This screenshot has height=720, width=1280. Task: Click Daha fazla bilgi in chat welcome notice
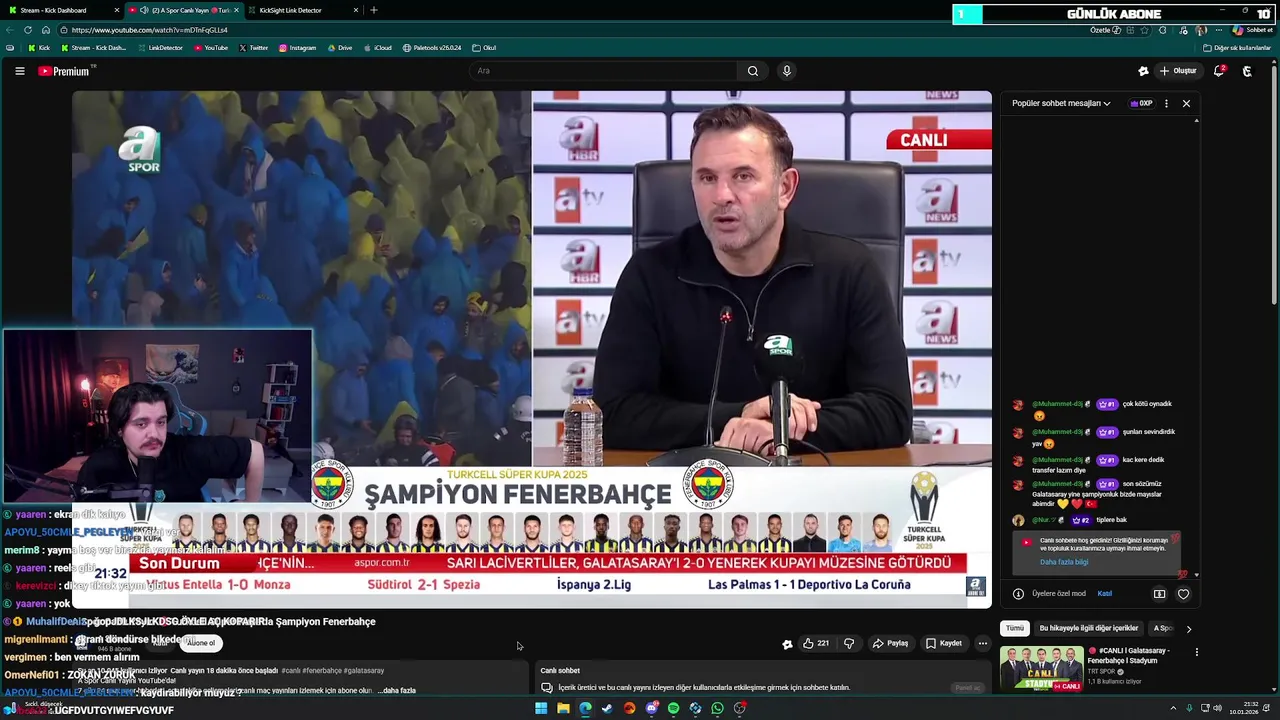click(1064, 562)
